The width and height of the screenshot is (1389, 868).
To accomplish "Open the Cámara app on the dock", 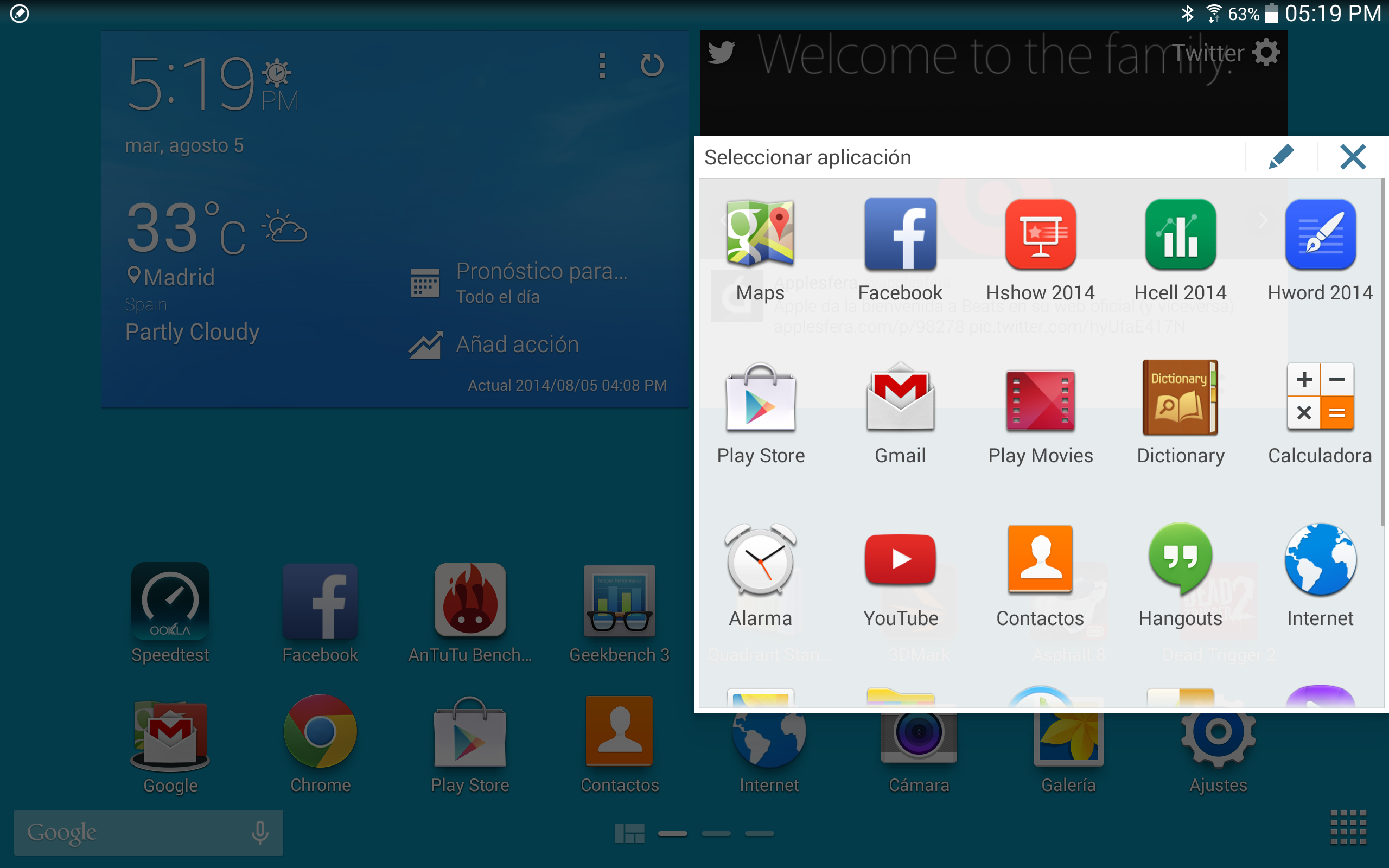I will [919, 753].
